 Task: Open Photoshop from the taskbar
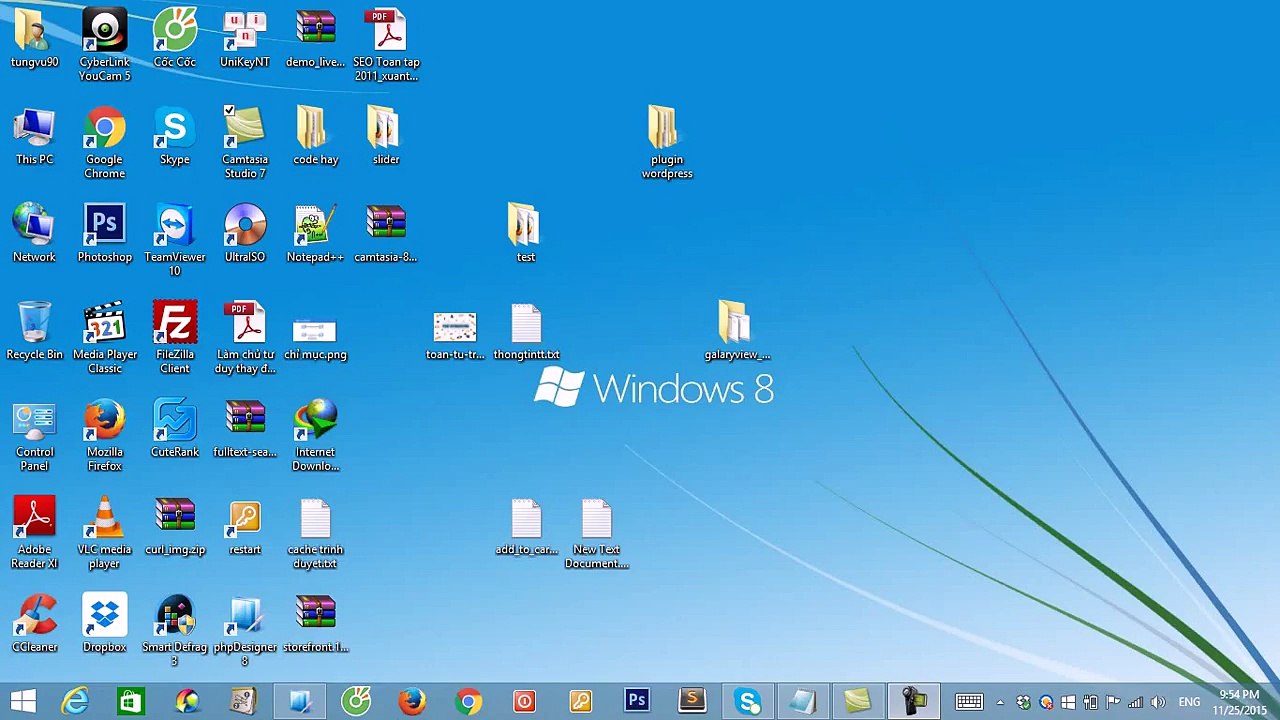click(637, 701)
